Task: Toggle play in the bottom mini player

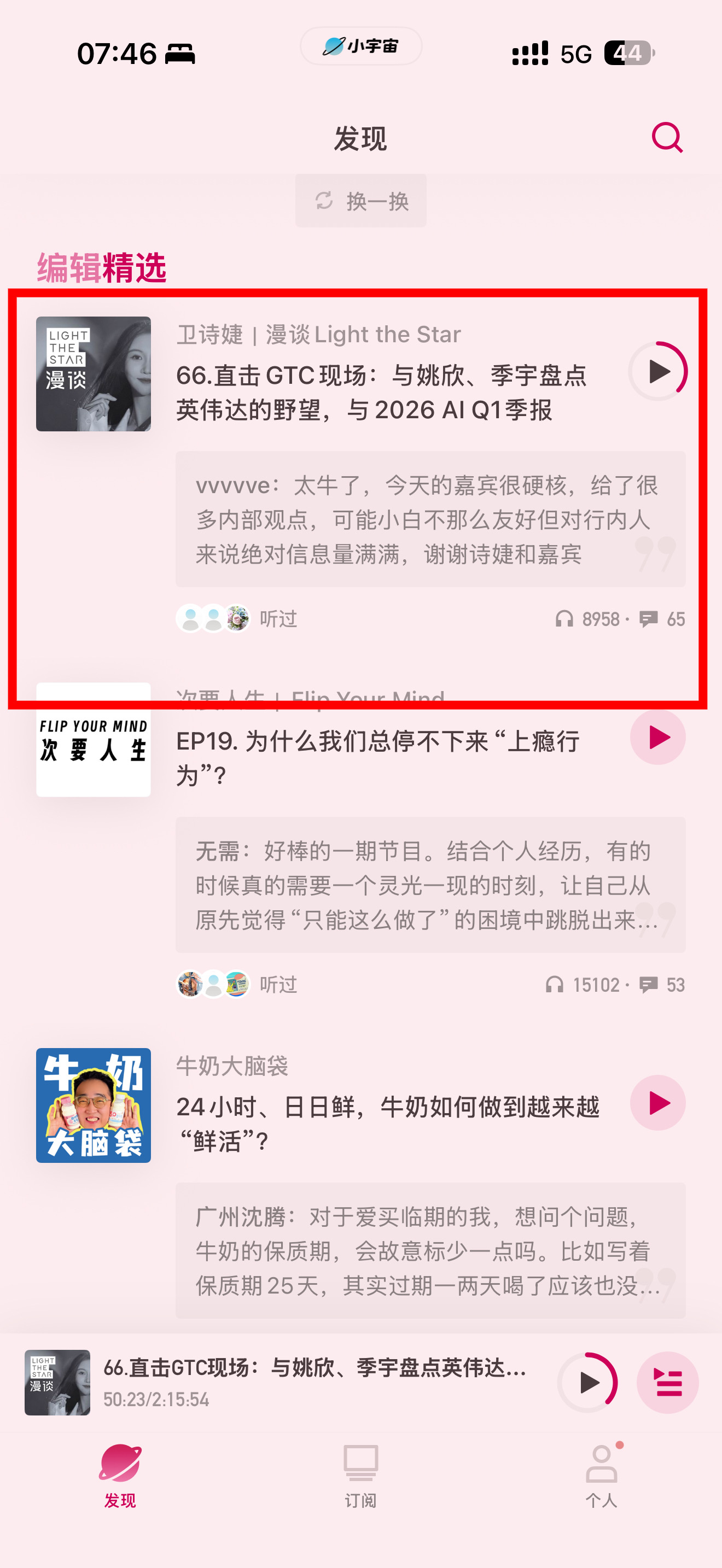Action: click(x=587, y=1383)
